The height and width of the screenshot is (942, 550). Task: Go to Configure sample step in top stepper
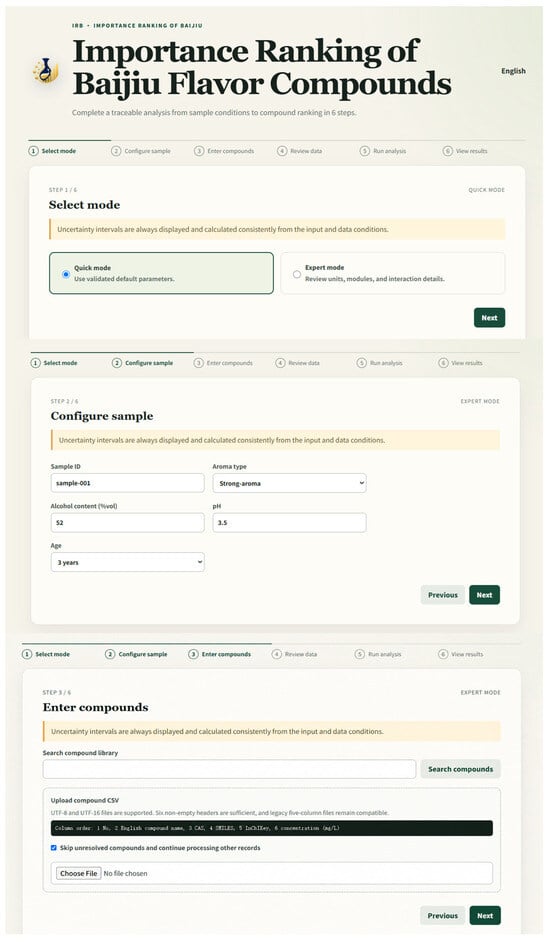[141, 151]
